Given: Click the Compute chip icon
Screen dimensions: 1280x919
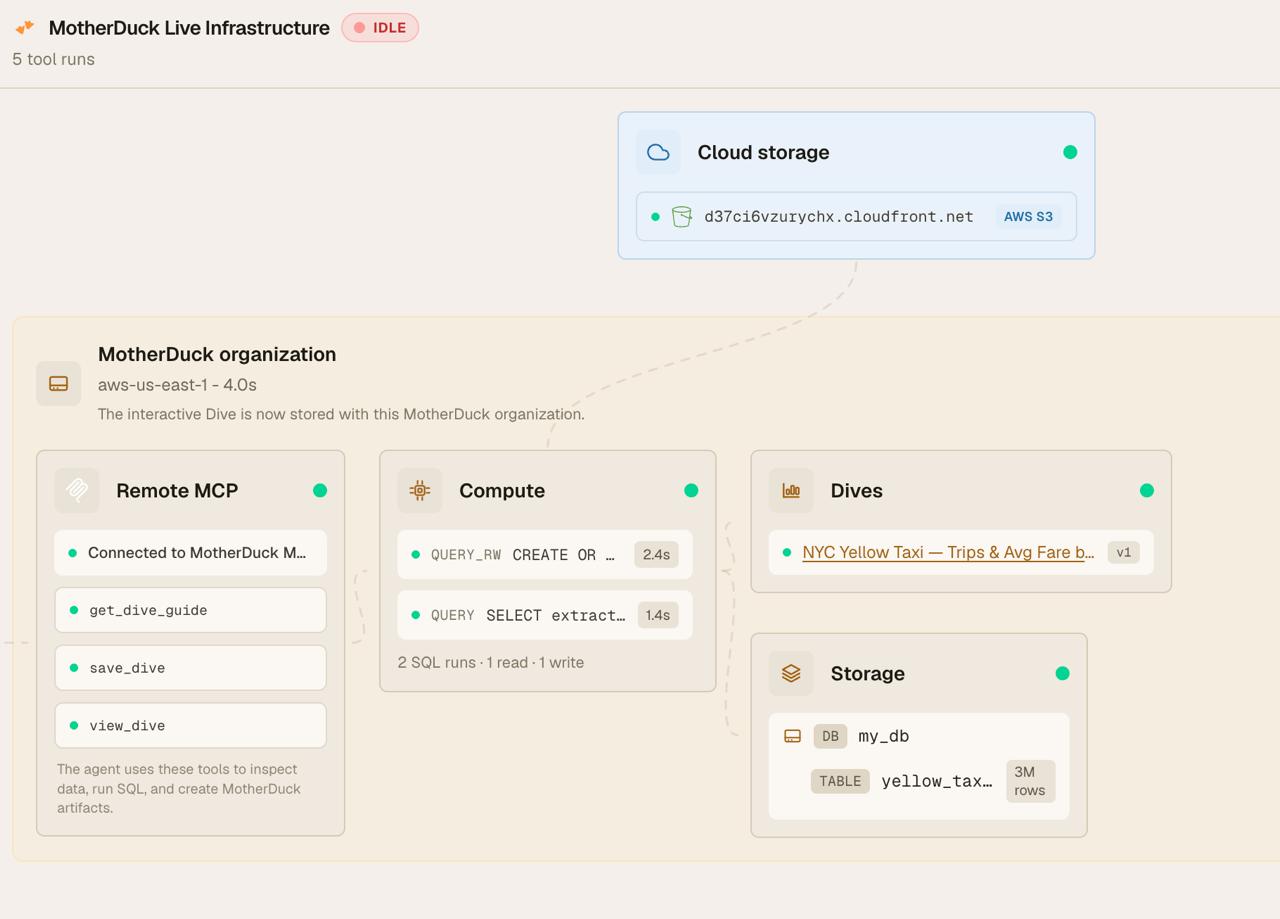Looking at the screenshot, I should pyautogui.click(x=420, y=490).
